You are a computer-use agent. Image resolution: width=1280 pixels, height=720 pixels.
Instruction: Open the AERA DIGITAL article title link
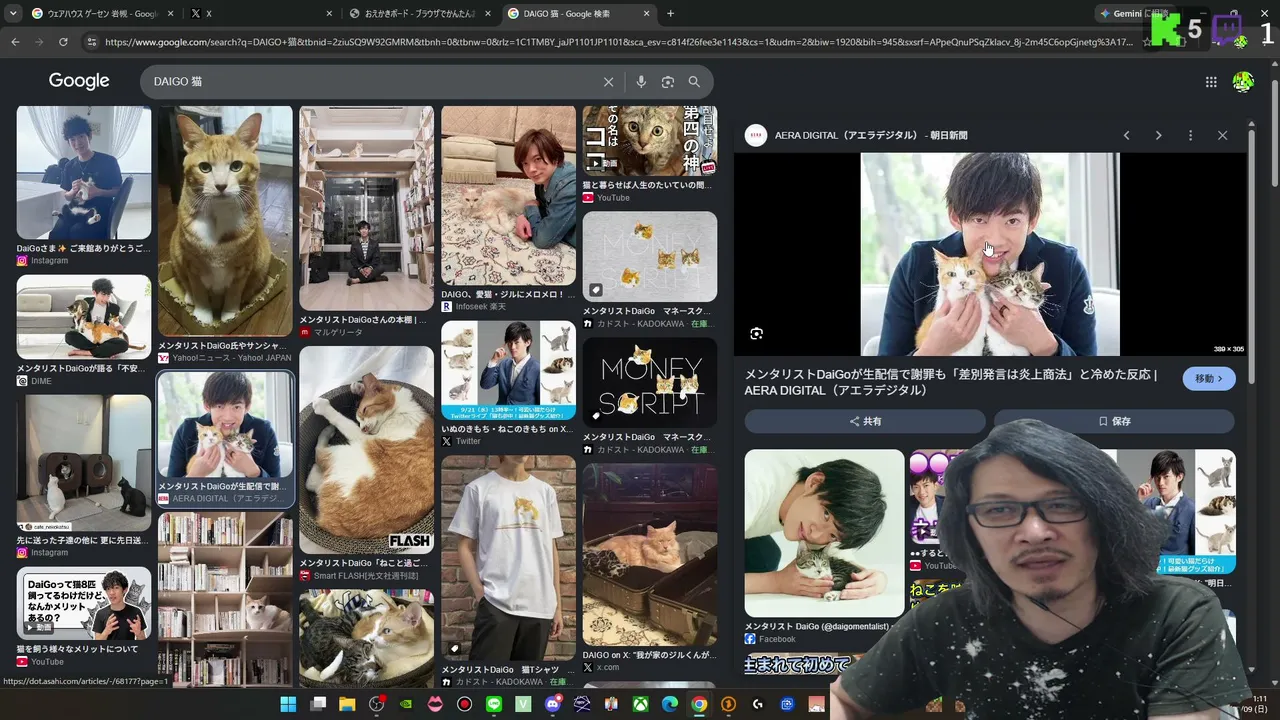point(950,381)
